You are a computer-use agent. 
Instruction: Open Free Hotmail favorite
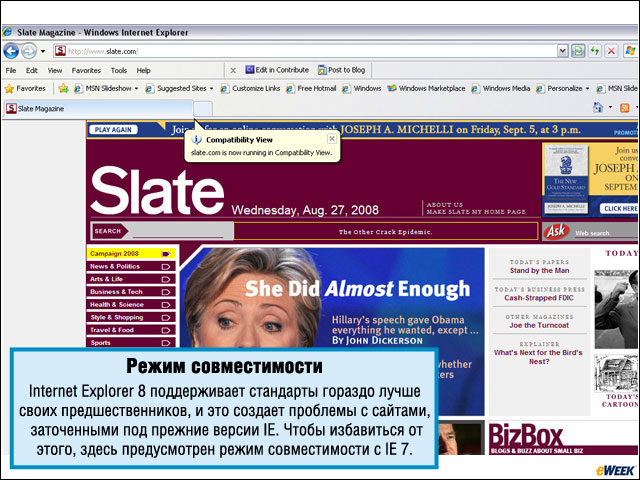coord(311,88)
